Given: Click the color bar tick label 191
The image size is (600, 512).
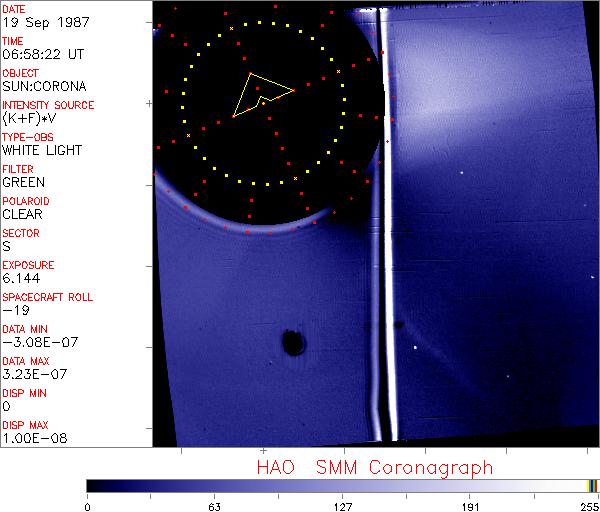Looking at the screenshot, I should pyautogui.click(x=470, y=506).
